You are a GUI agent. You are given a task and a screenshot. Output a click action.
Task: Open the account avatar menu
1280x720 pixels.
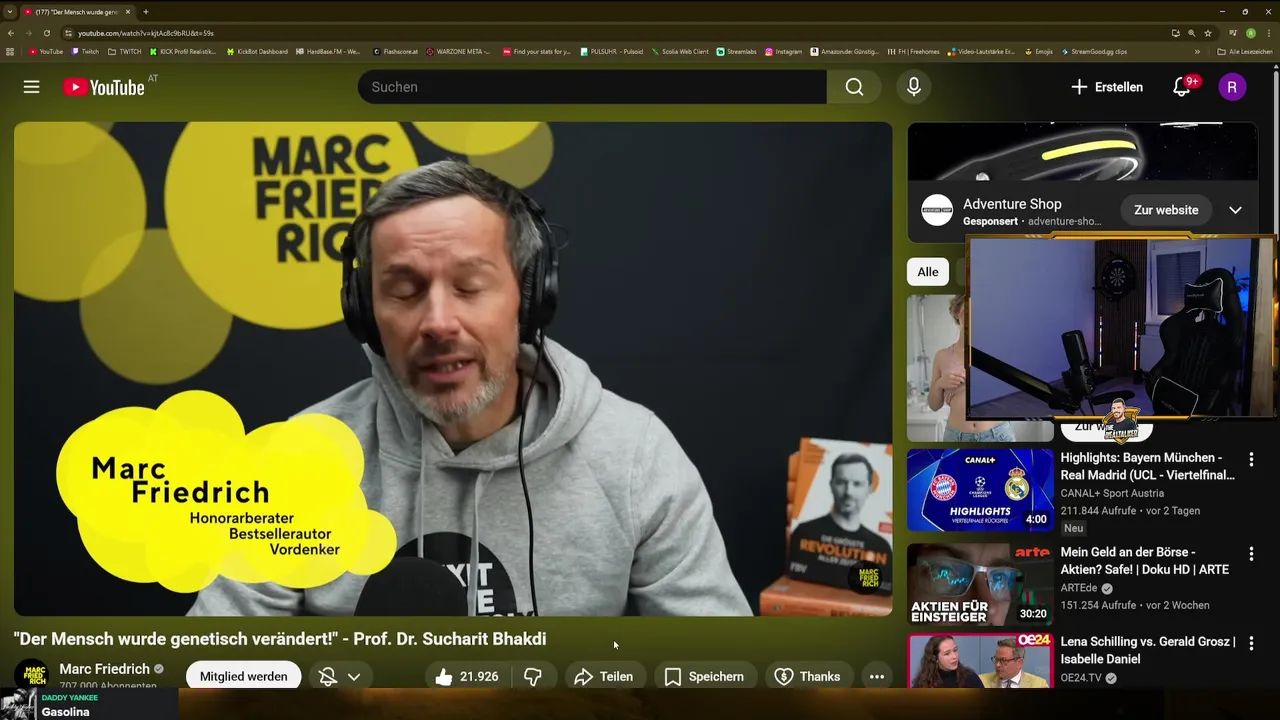click(x=1232, y=87)
